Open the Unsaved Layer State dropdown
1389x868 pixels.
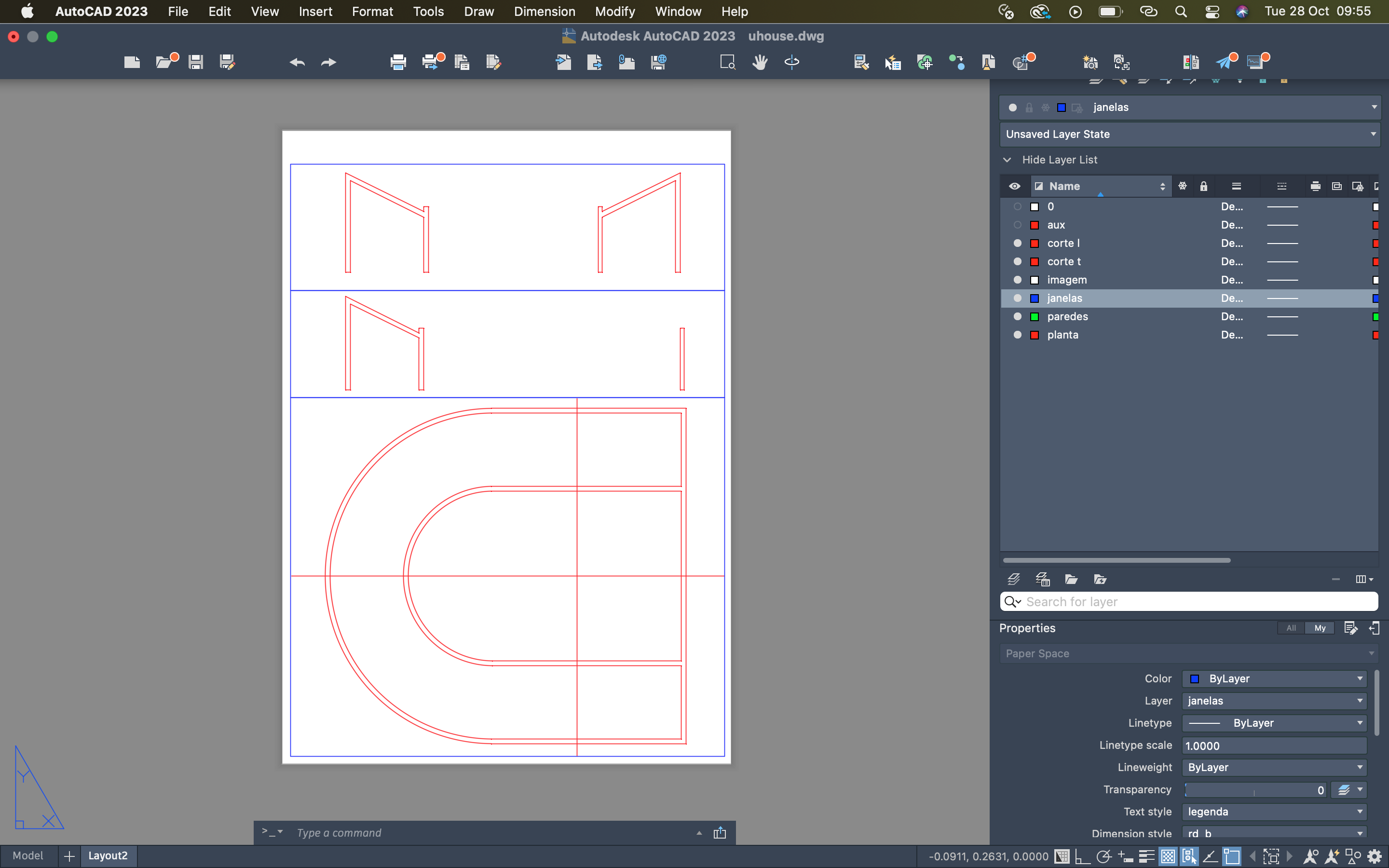pyautogui.click(x=1189, y=135)
